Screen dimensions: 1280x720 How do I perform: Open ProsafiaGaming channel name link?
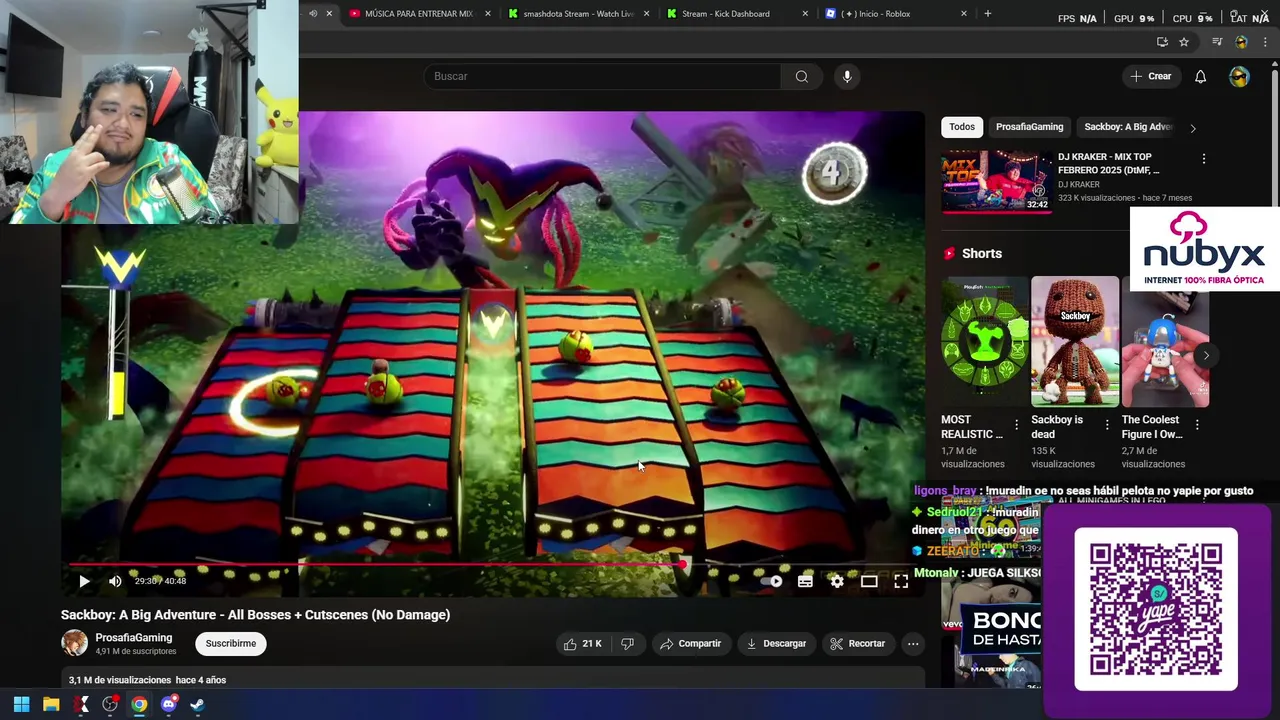134,638
